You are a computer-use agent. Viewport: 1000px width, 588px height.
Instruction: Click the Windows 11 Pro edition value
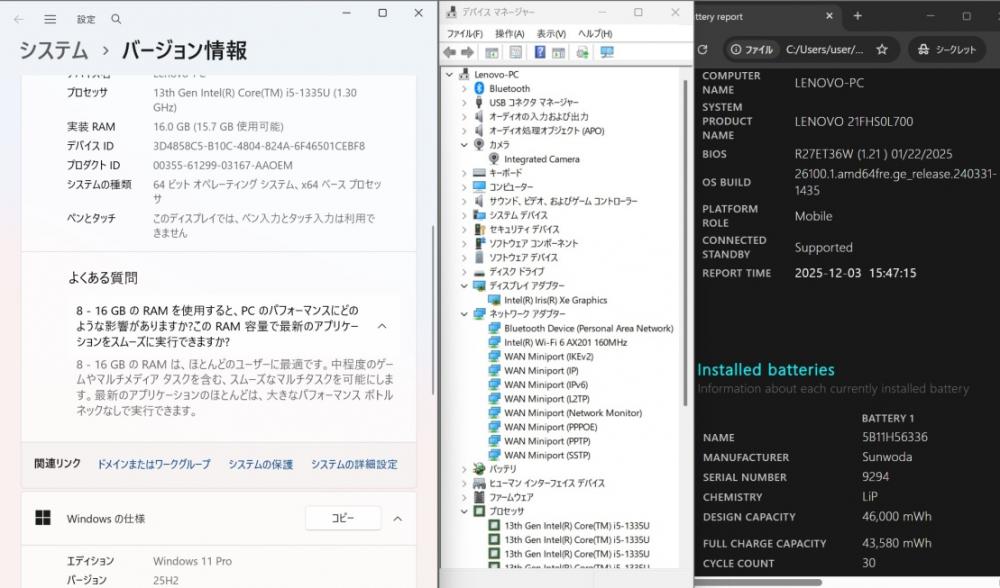click(x=193, y=561)
